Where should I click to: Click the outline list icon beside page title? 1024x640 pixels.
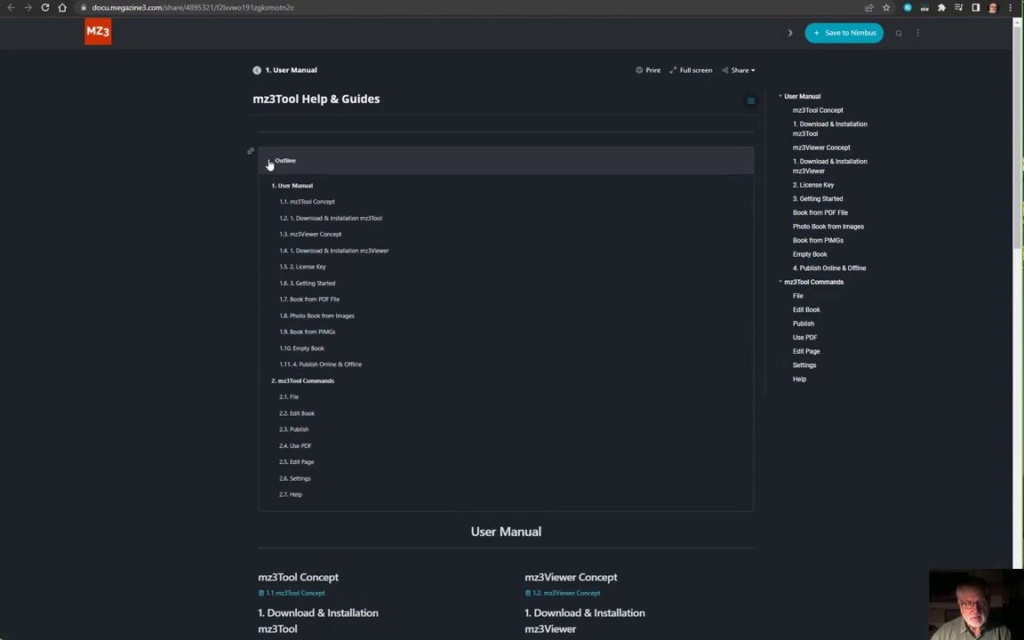(751, 101)
